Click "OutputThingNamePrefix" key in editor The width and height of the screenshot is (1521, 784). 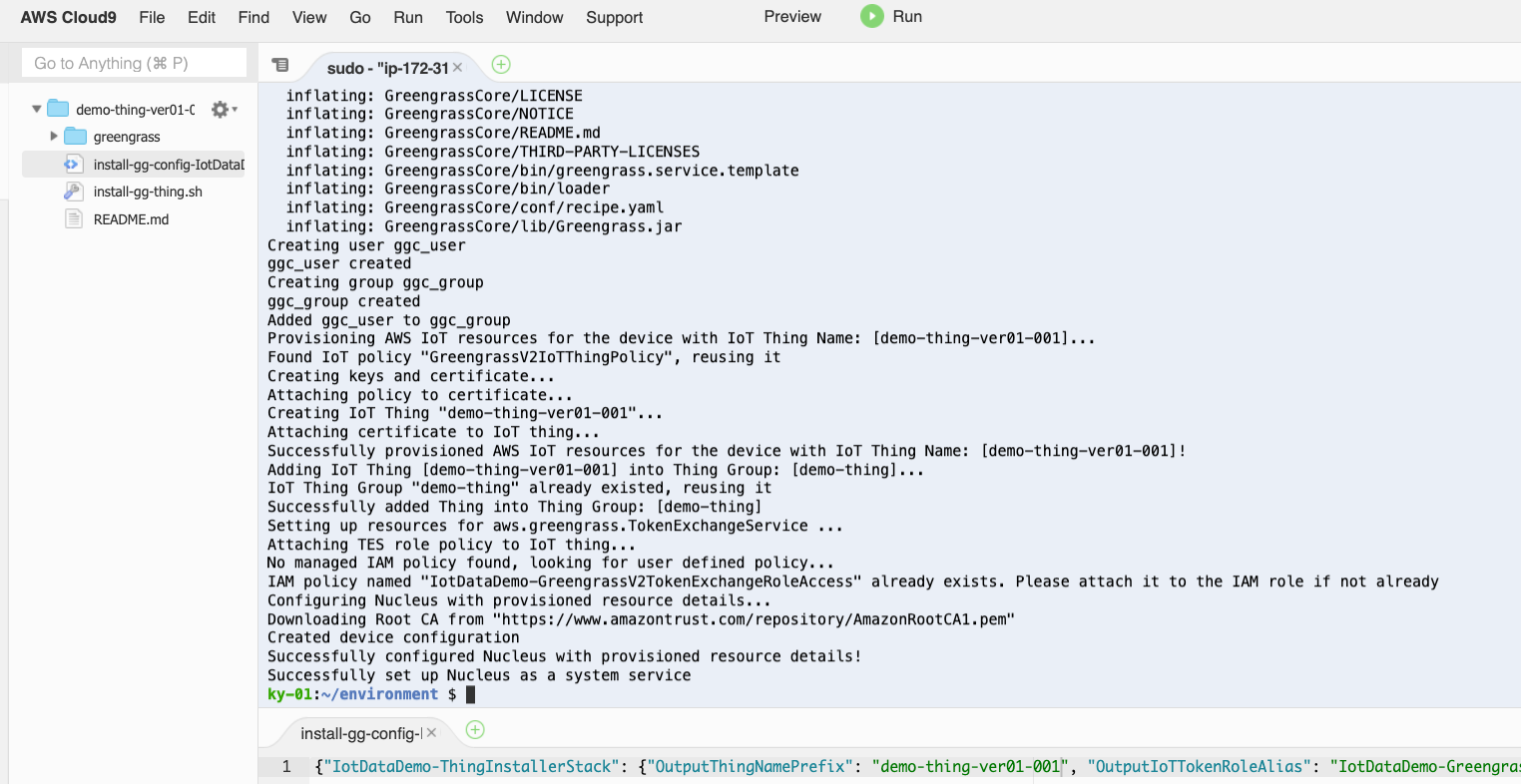pos(751,766)
